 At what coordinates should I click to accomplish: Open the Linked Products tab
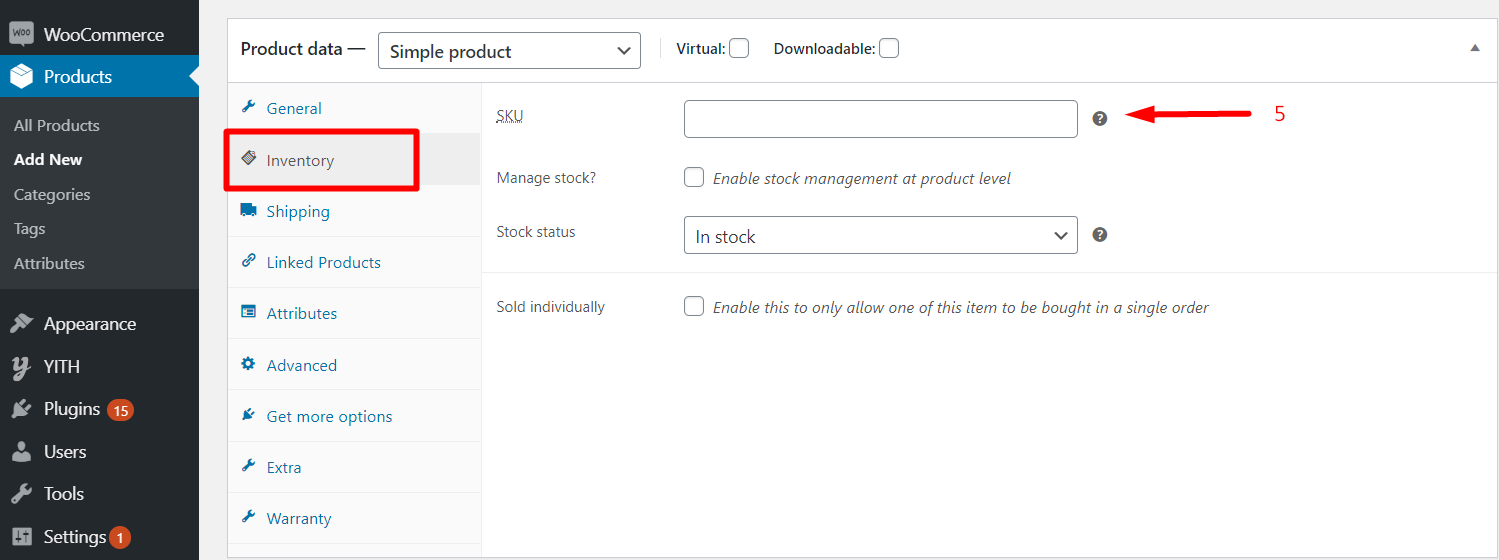pos(323,262)
